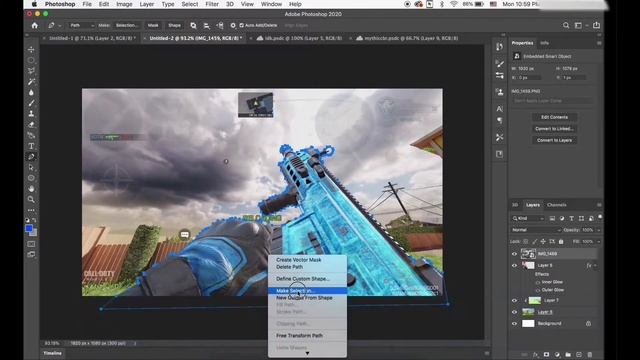The height and width of the screenshot is (360, 640).
Task: Open path arrangement options
Action: click(220, 25)
